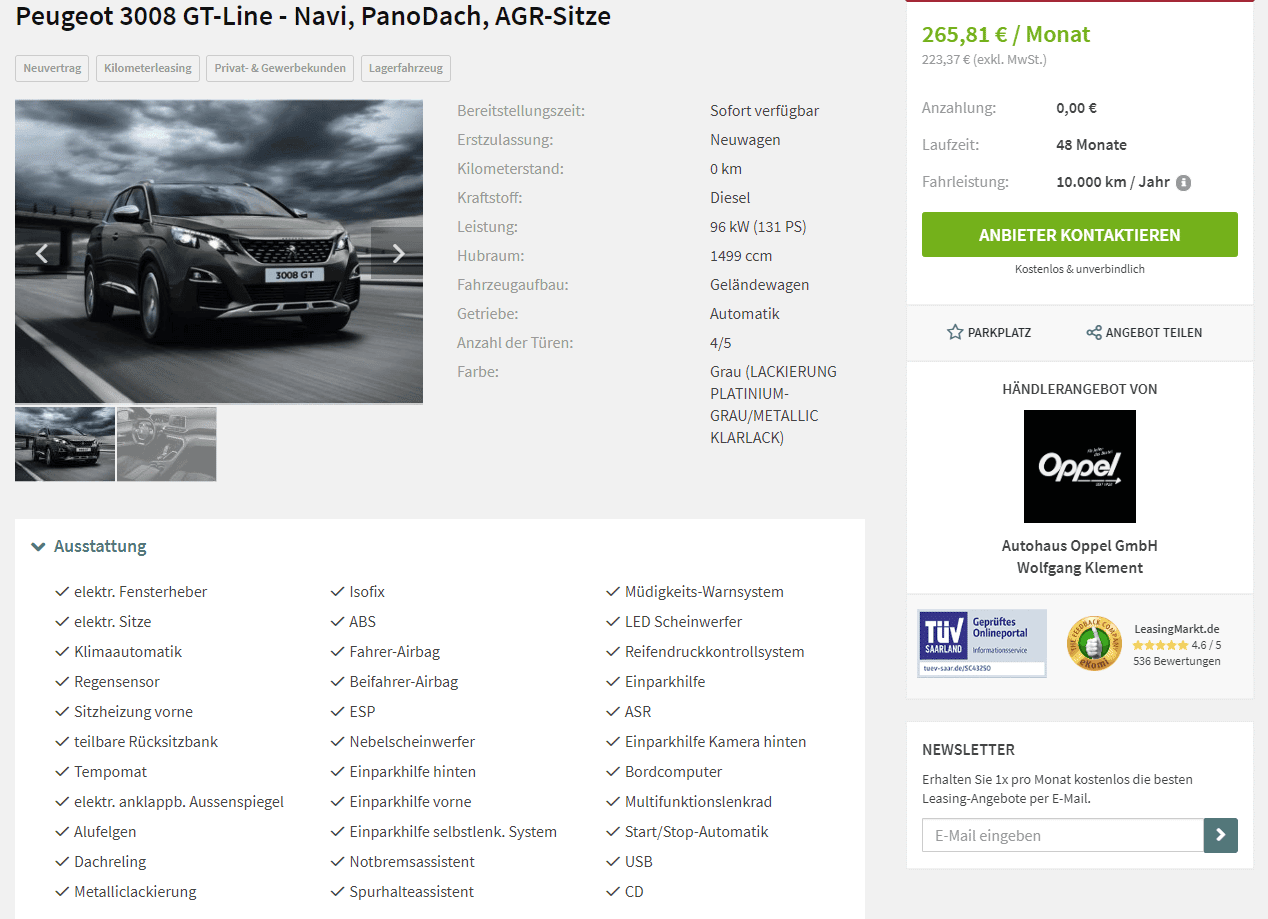
Task: Click the info icon beside Fahrleistung
Action: pyautogui.click(x=1184, y=183)
